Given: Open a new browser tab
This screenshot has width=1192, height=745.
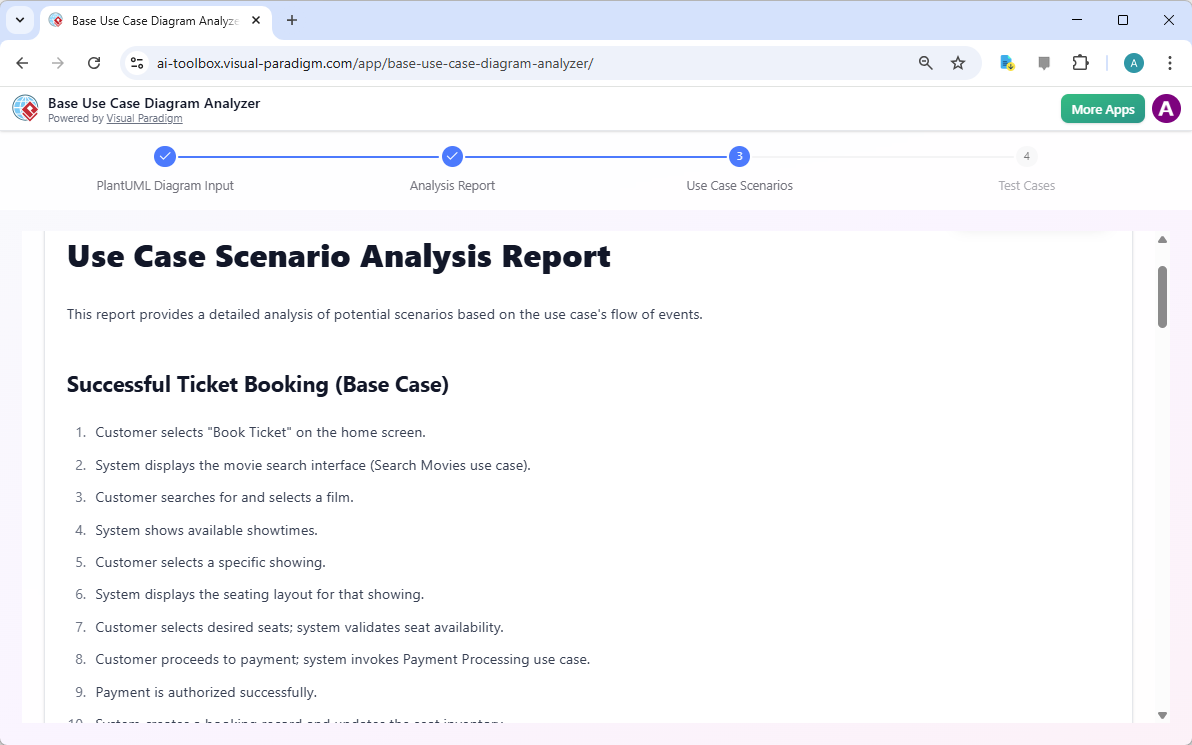Looking at the screenshot, I should (x=290, y=20).
